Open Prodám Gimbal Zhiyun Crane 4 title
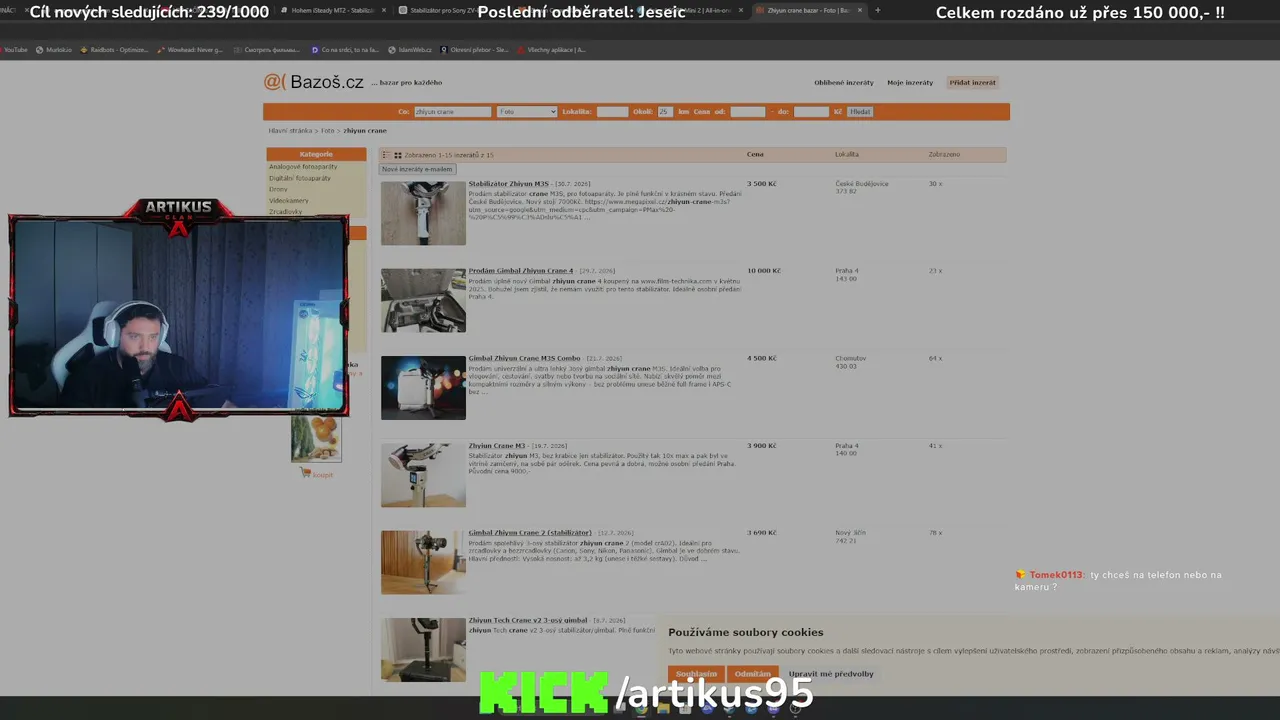The width and height of the screenshot is (1280, 720). click(521, 271)
